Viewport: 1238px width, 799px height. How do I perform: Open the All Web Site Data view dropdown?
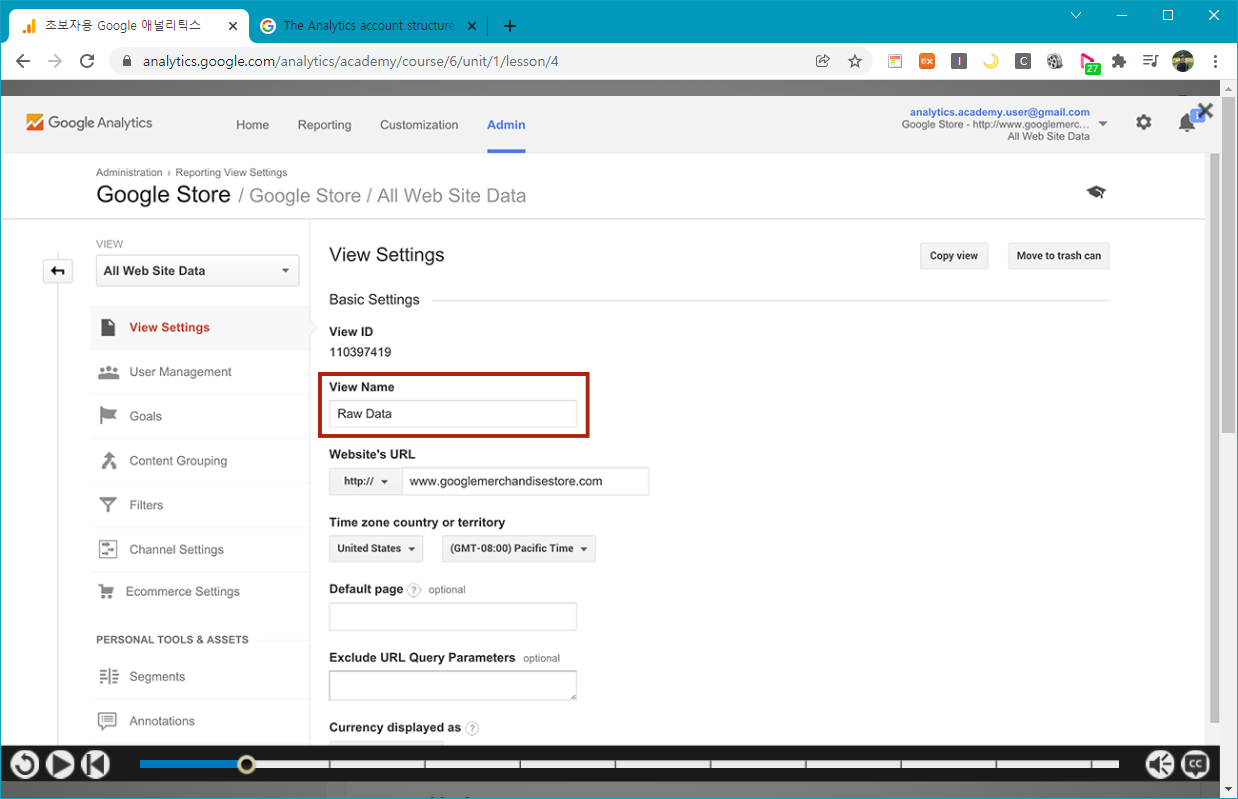[x=197, y=271]
